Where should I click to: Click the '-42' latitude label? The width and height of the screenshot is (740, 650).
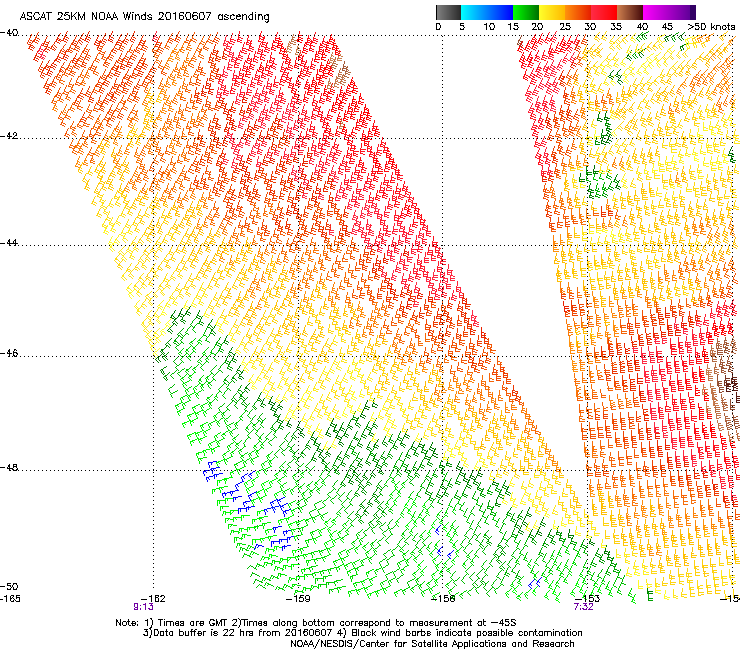pos(9,136)
